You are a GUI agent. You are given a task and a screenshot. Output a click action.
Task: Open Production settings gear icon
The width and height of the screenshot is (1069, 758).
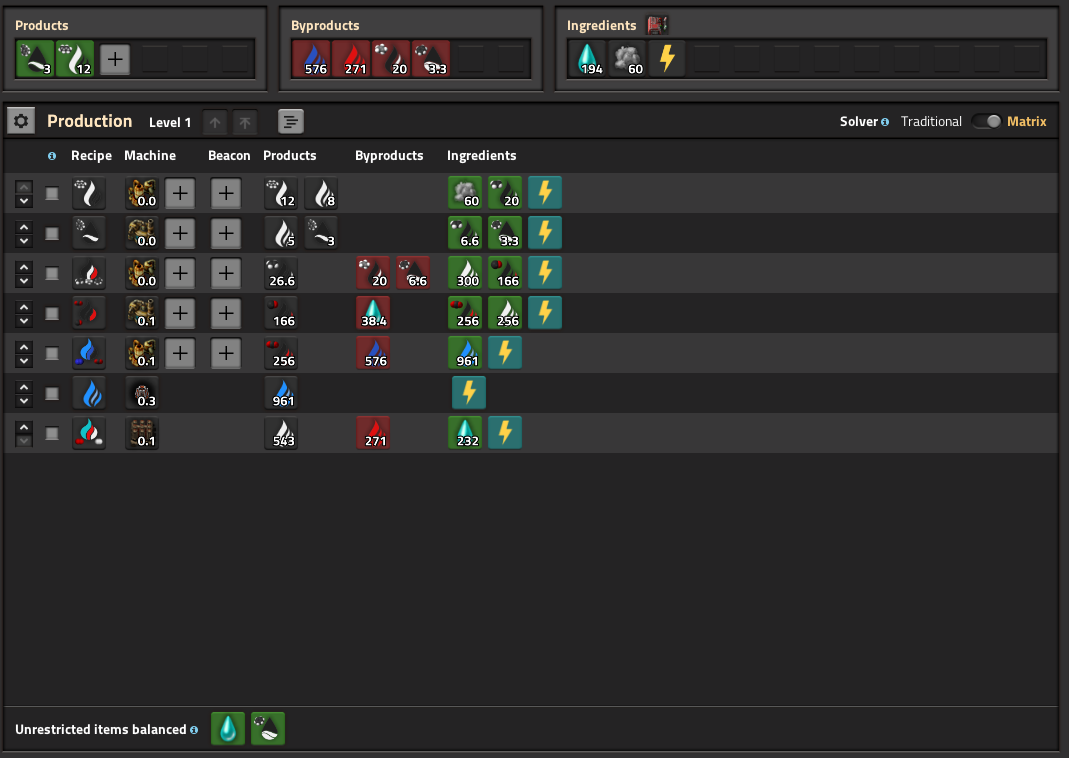point(21,121)
